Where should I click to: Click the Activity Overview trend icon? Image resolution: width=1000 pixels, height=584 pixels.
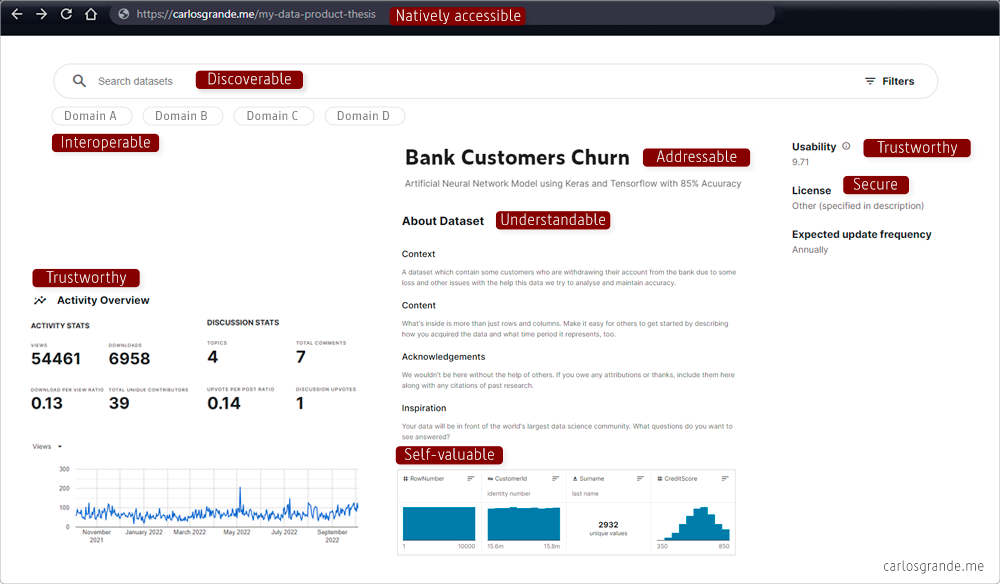tap(40, 300)
